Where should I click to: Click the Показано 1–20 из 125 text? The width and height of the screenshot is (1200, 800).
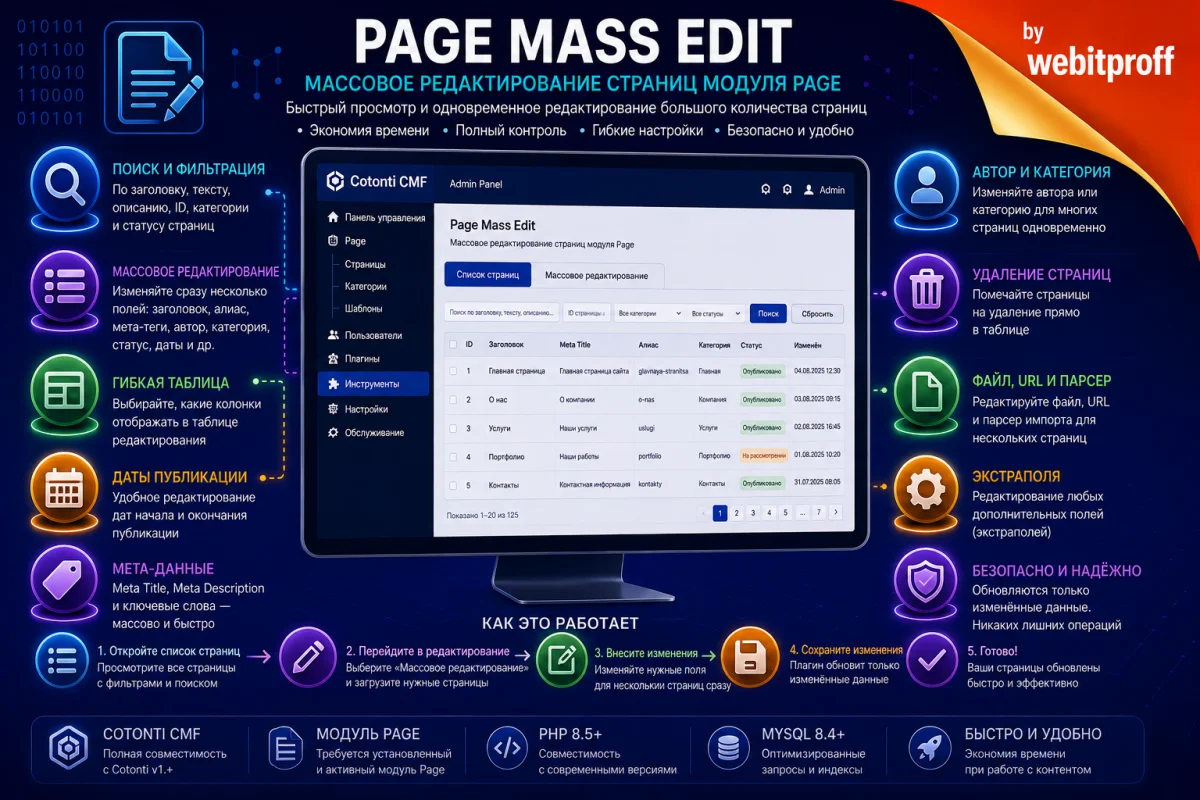[x=483, y=515]
